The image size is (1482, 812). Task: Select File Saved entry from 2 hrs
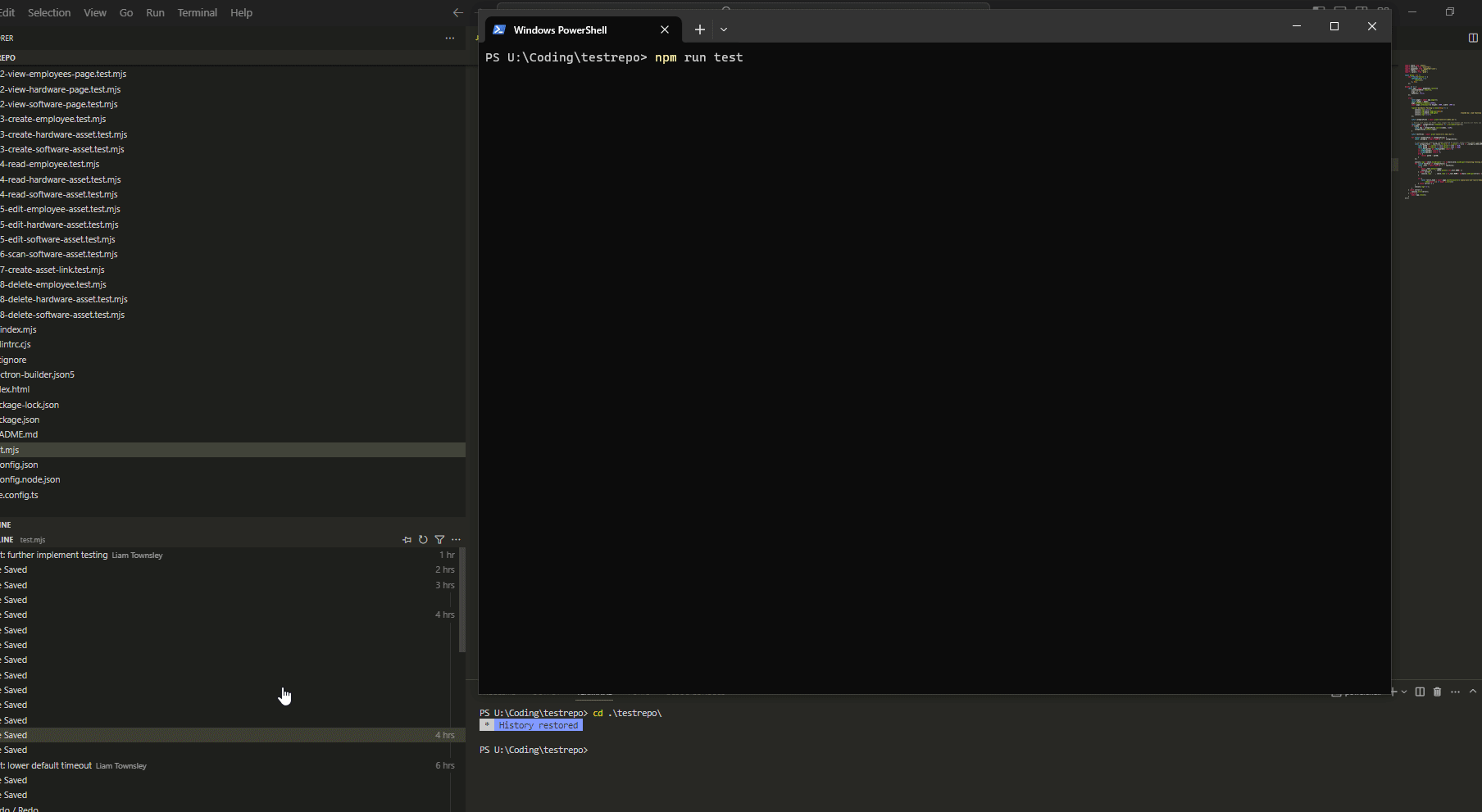coord(229,569)
